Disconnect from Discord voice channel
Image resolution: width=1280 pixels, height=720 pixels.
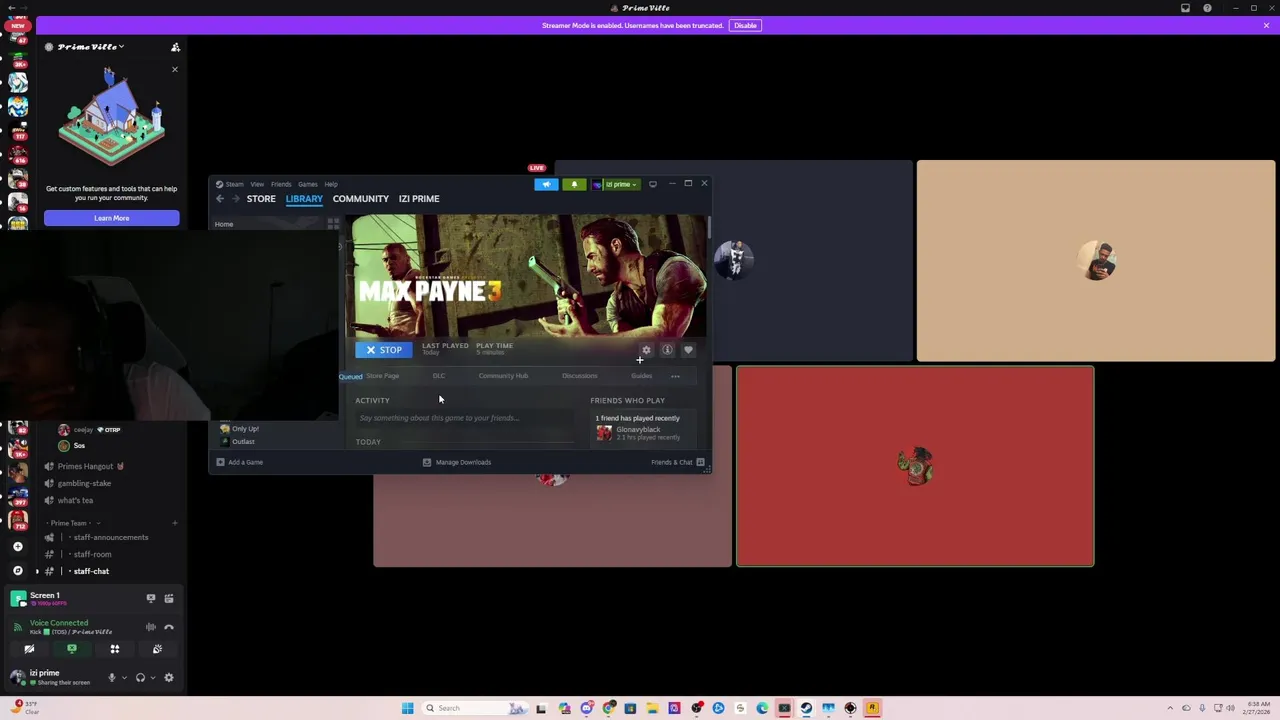tap(169, 627)
